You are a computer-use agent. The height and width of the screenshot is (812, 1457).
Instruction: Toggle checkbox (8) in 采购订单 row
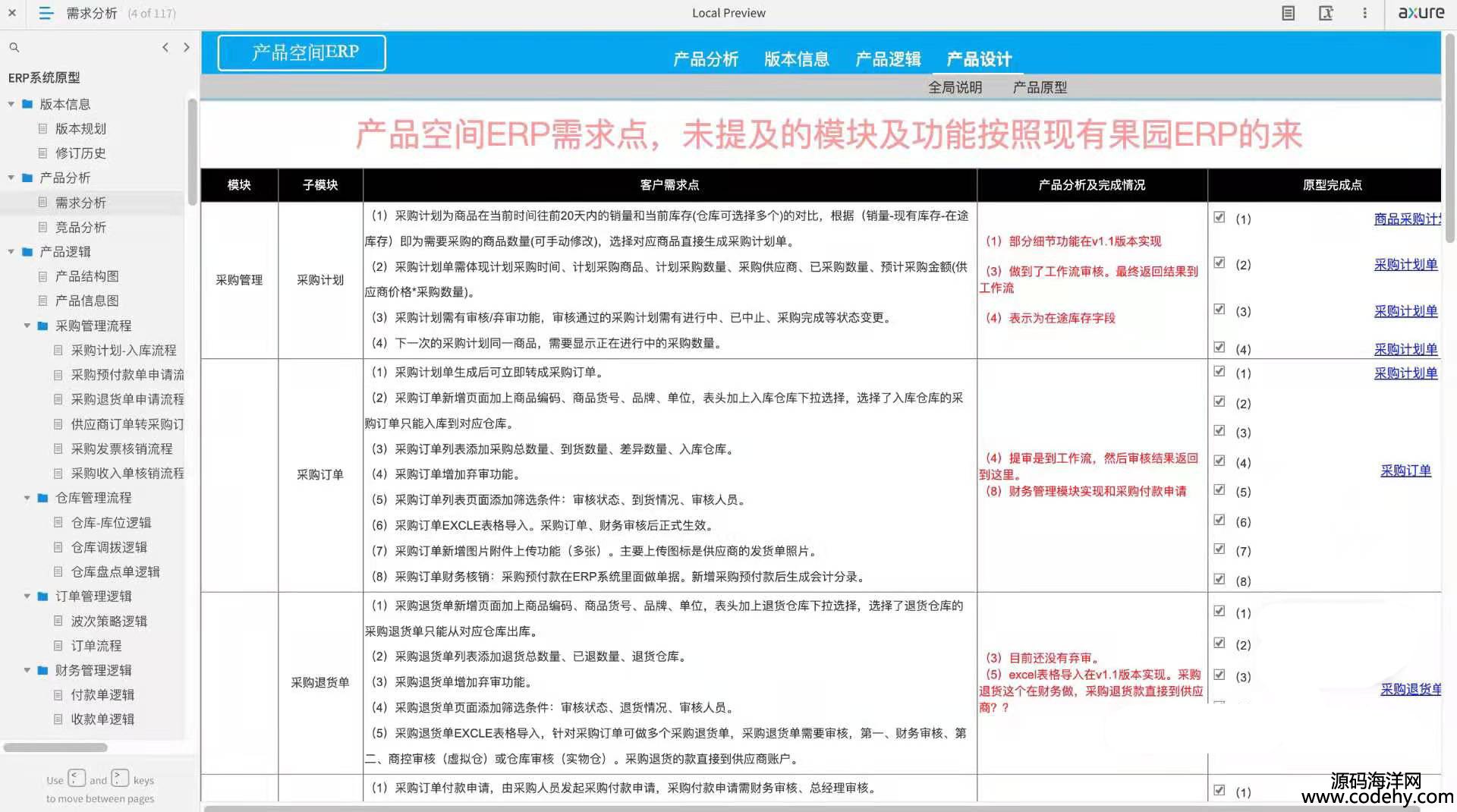[x=1219, y=579]
